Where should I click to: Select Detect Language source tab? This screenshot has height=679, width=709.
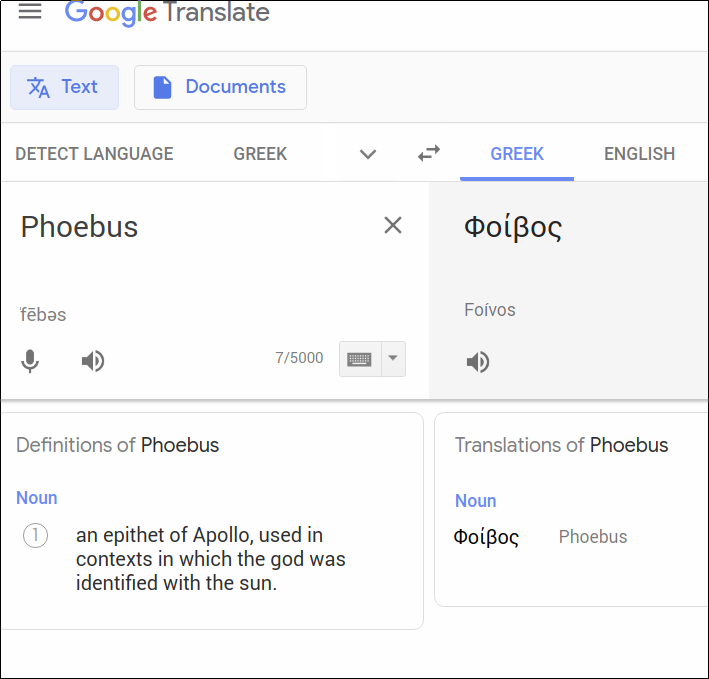click(x=94, y=154)
